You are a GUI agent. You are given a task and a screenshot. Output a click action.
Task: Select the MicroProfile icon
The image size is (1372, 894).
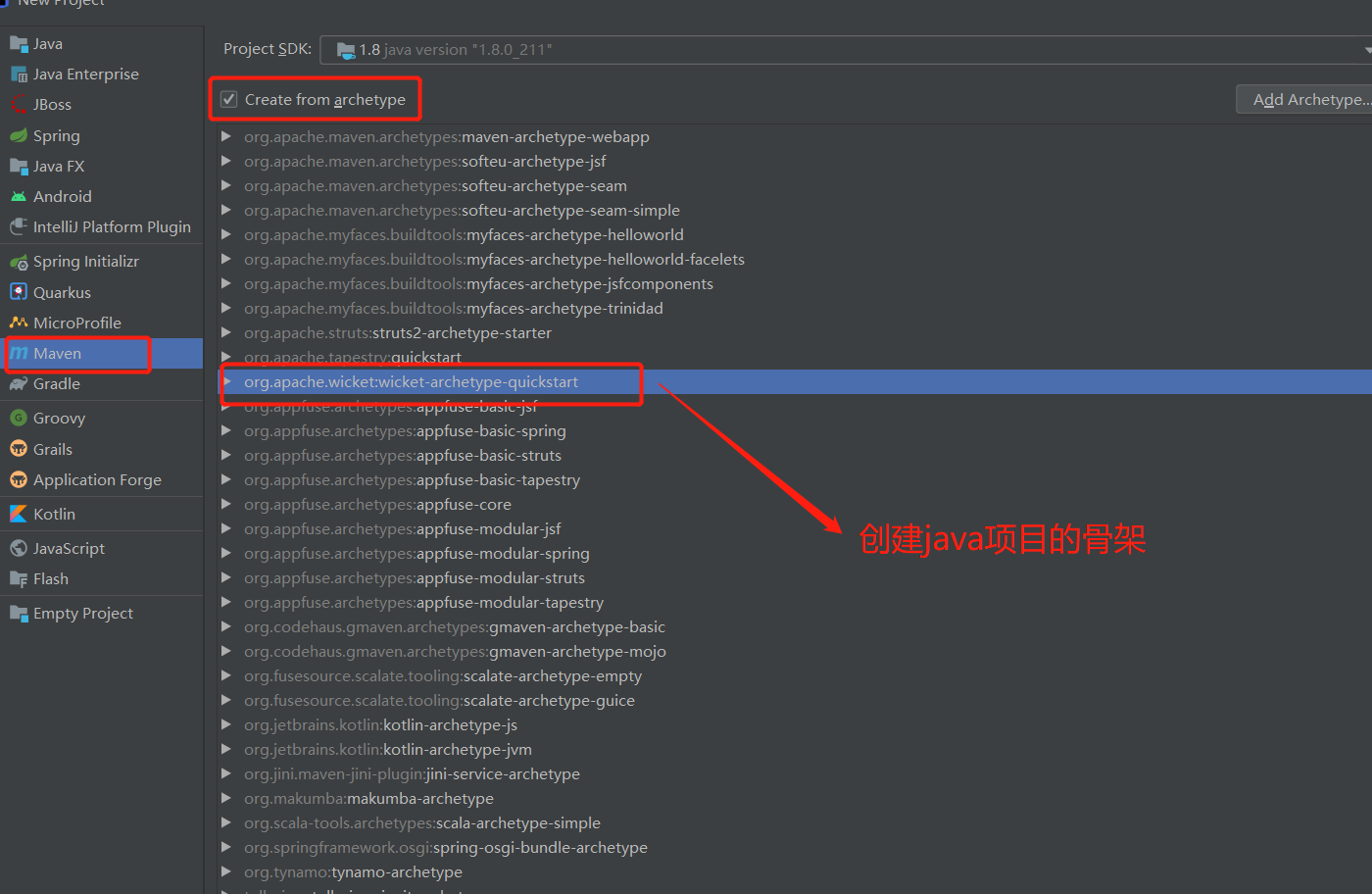click(x=19, y=323)
